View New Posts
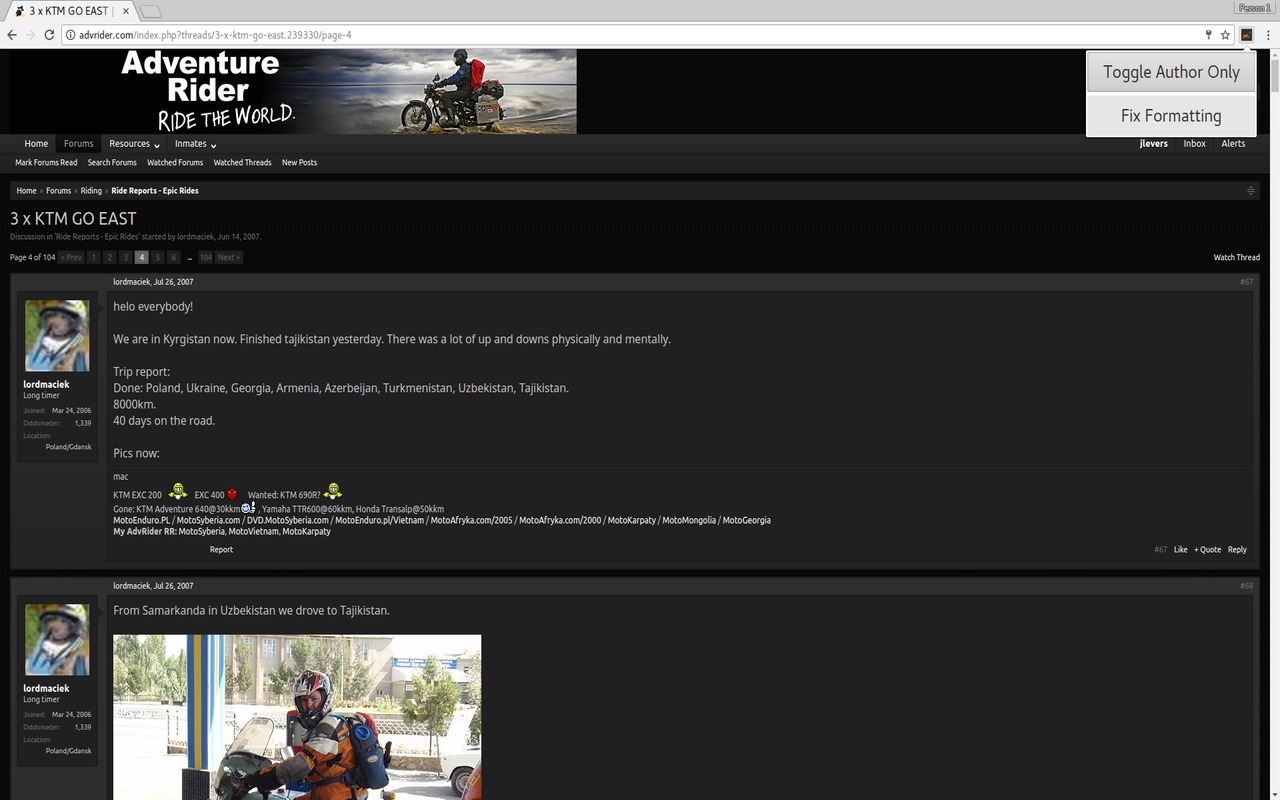The height and width of the screenshot is (800, 1280). pyautogui.click(x=299, y=163)
